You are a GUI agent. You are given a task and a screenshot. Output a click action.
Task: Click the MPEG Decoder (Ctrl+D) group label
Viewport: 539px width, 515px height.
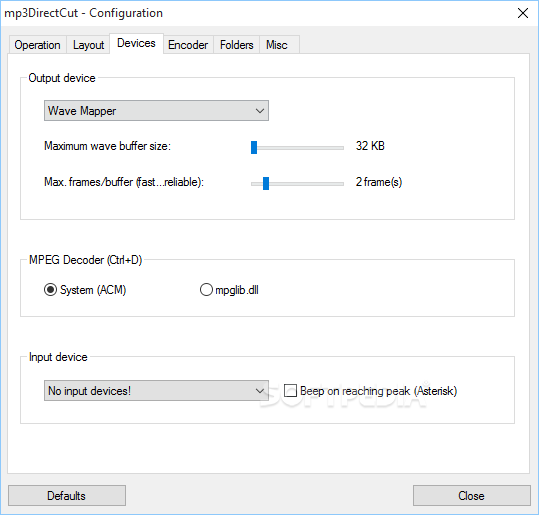point(85,260)
